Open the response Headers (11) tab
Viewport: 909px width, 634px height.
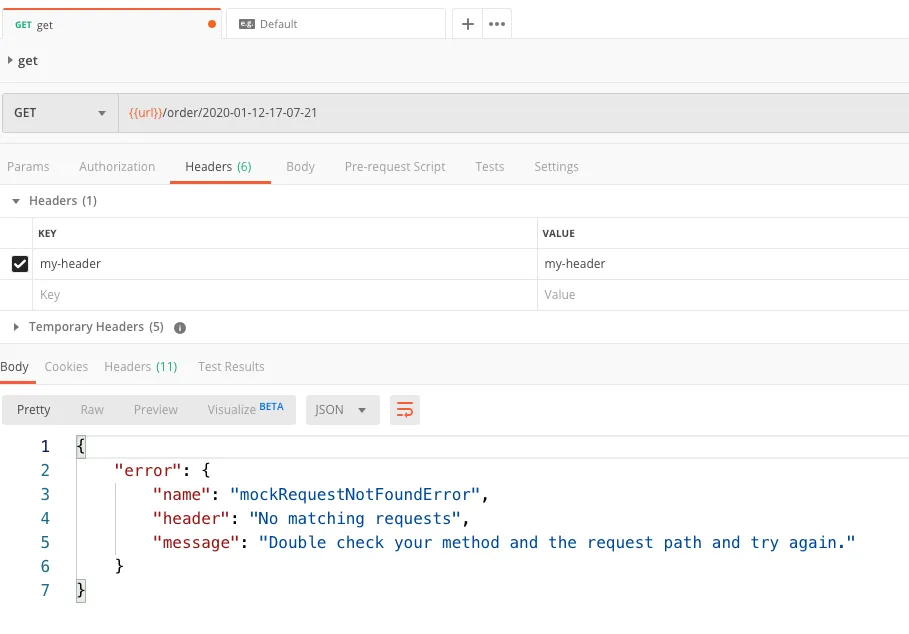(141, 366)
